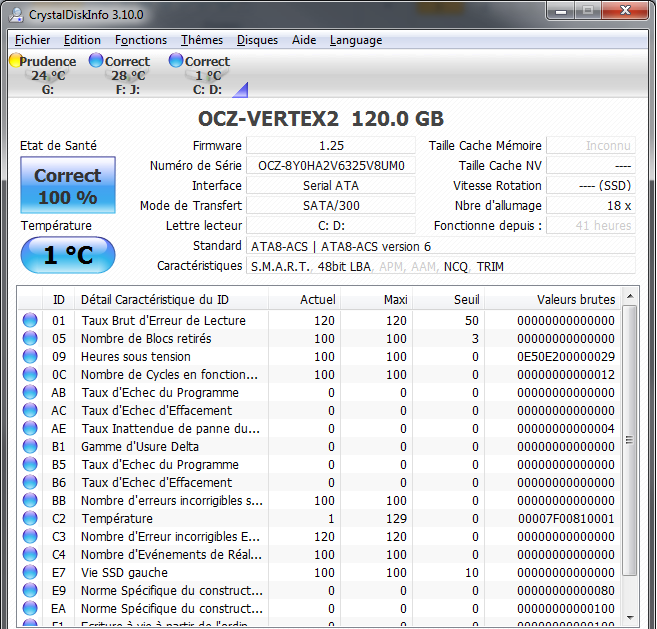Click the blue status orb for drive C: D:
The width and height of the screenshot is (657, 629).
coord(176,61)
